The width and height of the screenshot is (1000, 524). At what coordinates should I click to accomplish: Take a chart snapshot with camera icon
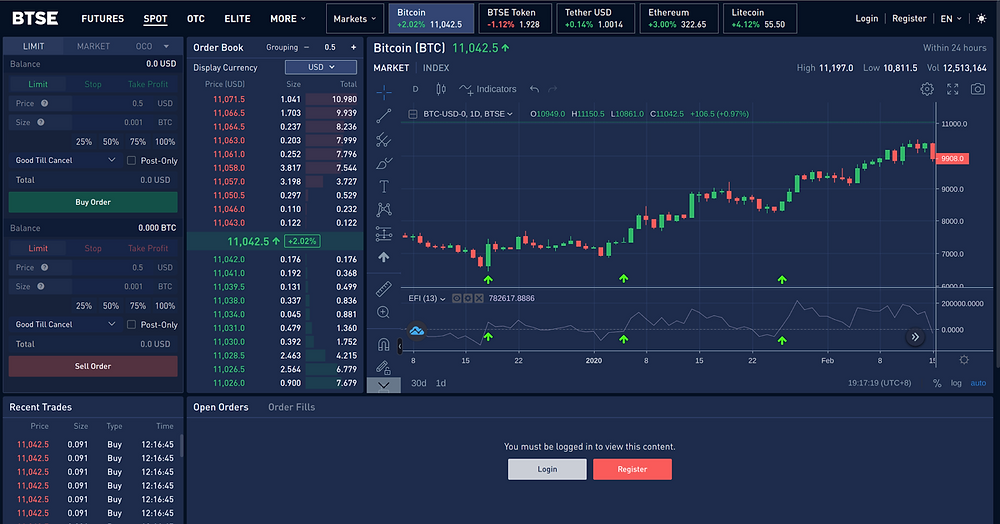point(978,89)
